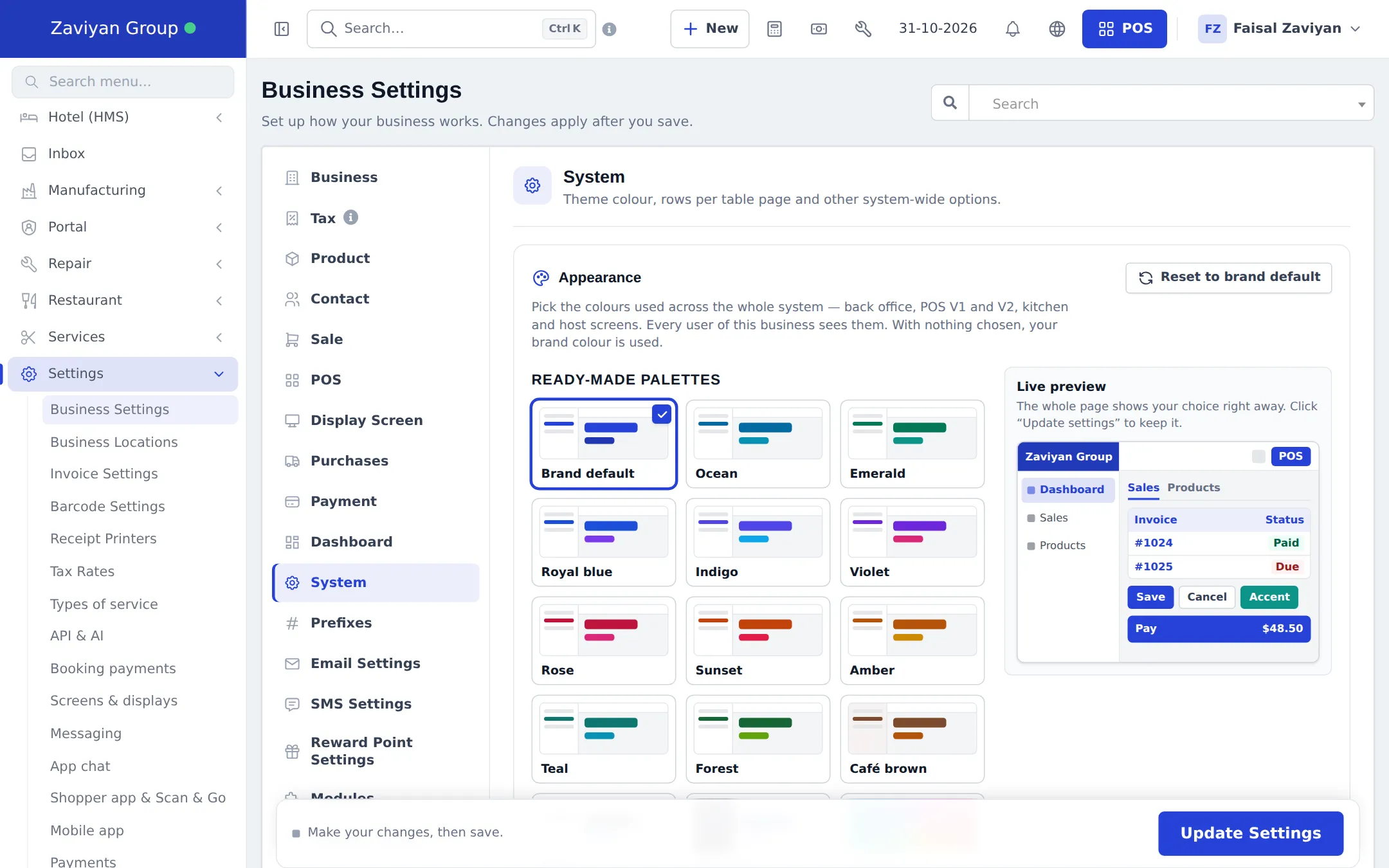Image resolution: width=1389 pixels, height=868 pixels.
Task: Open the wrench tools icon in header
Action: (x=863, y=29)
